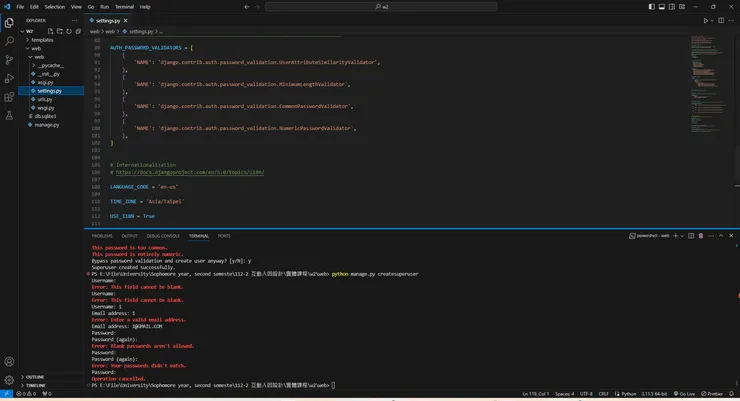
Task: Expand the TIMELINE section
Action: coord(35,385)
